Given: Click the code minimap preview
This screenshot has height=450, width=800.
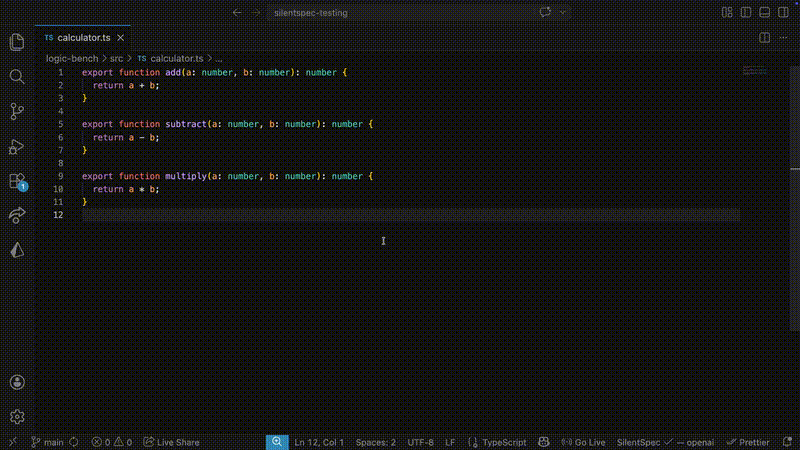Looking at the screenshot, I should click(x=754, y=71).
